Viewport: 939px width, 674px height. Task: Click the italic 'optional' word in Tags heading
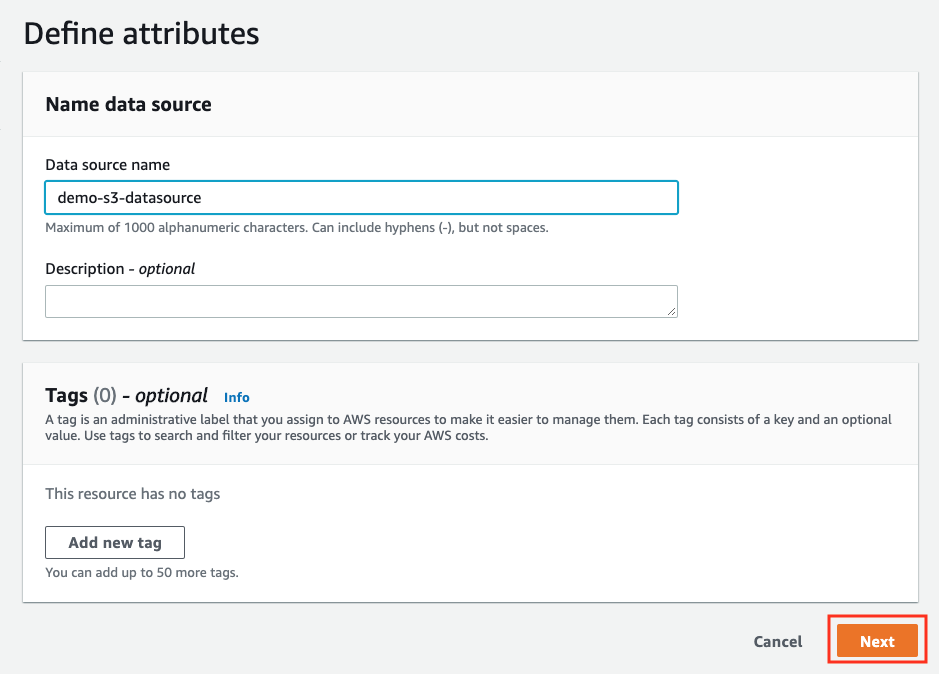171,395
